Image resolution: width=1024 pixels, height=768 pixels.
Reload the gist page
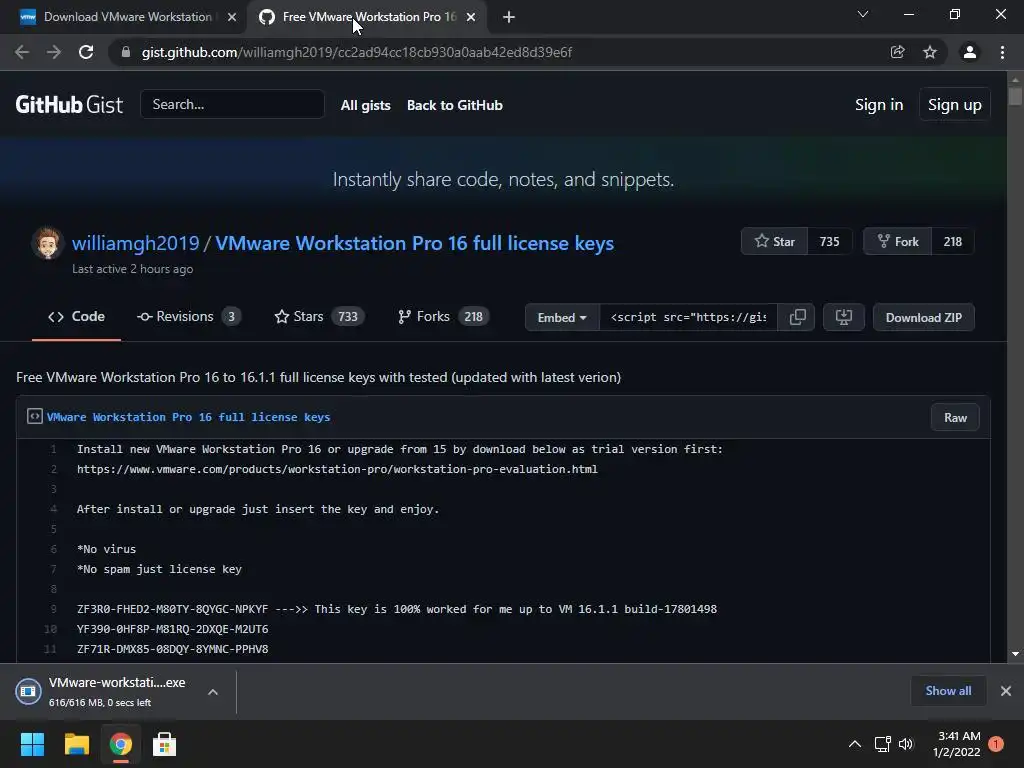pos(86,52)
